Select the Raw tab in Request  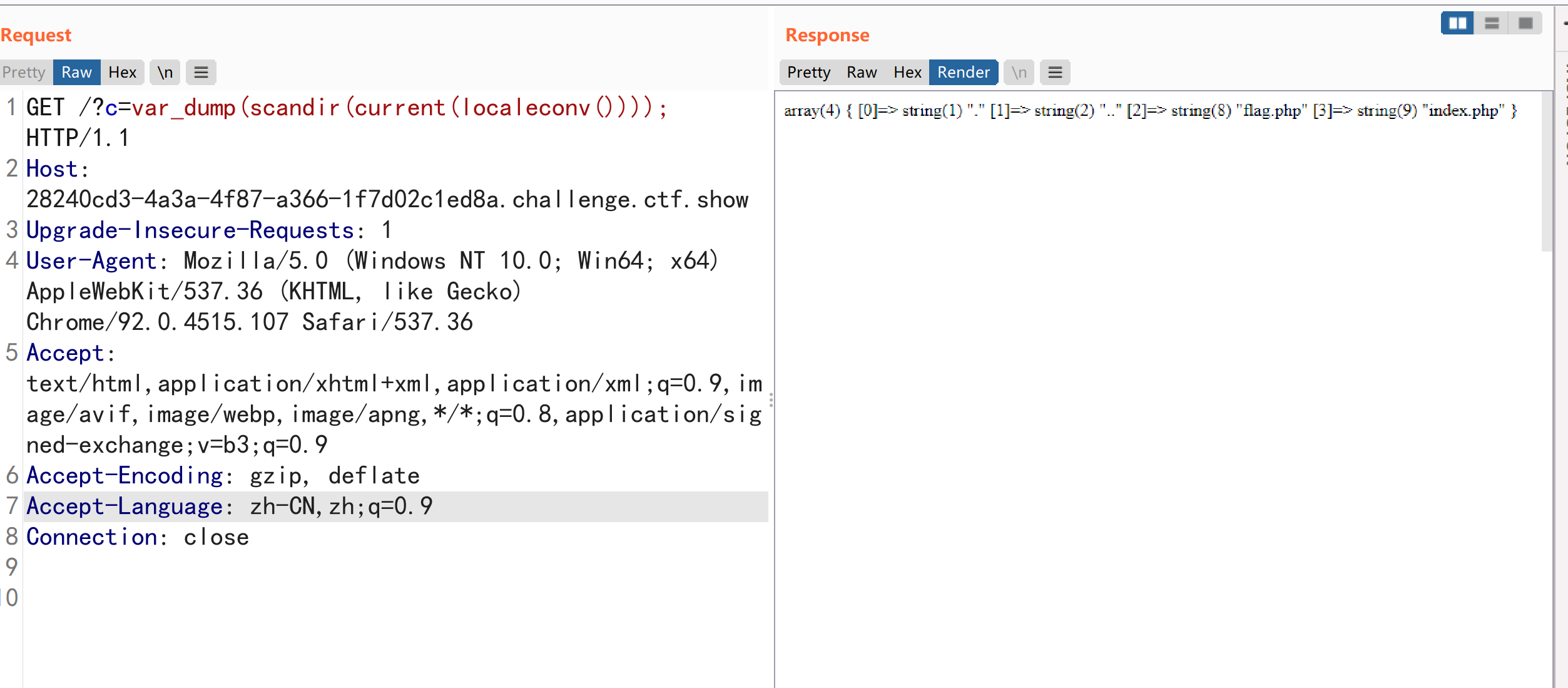(76, 73)
